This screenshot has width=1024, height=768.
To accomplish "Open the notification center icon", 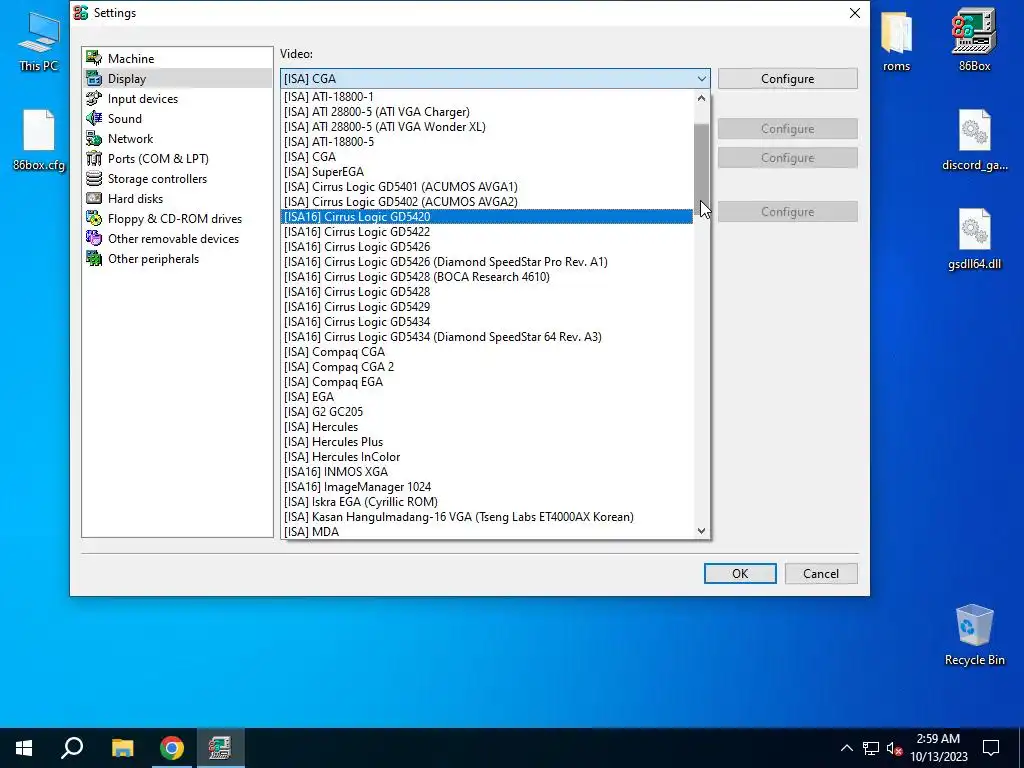I will [x=991, y=748].
